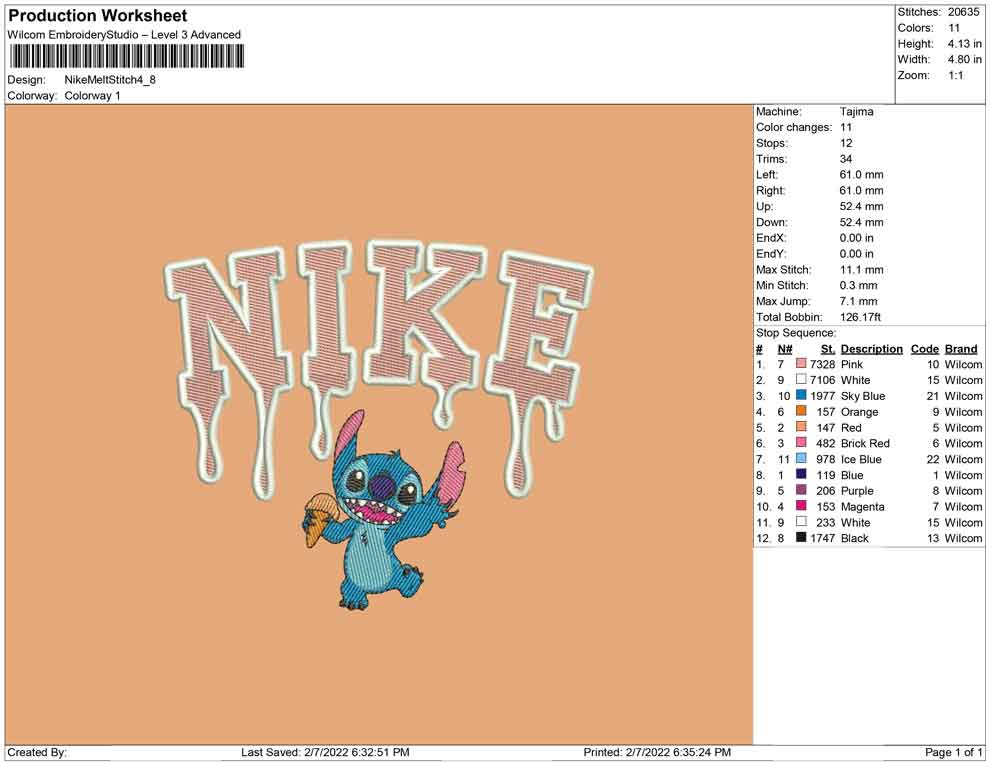Select the Red thread swatch in row 5
990x762 pixels.
801,427
